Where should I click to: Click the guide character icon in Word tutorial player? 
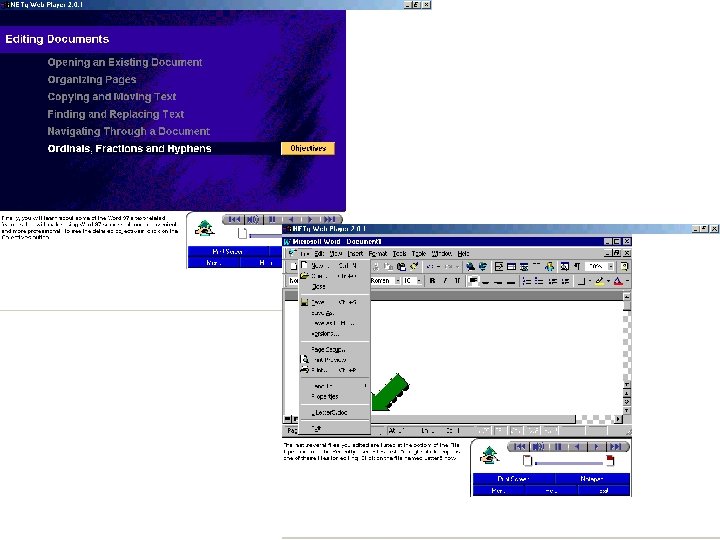point(489,456)
